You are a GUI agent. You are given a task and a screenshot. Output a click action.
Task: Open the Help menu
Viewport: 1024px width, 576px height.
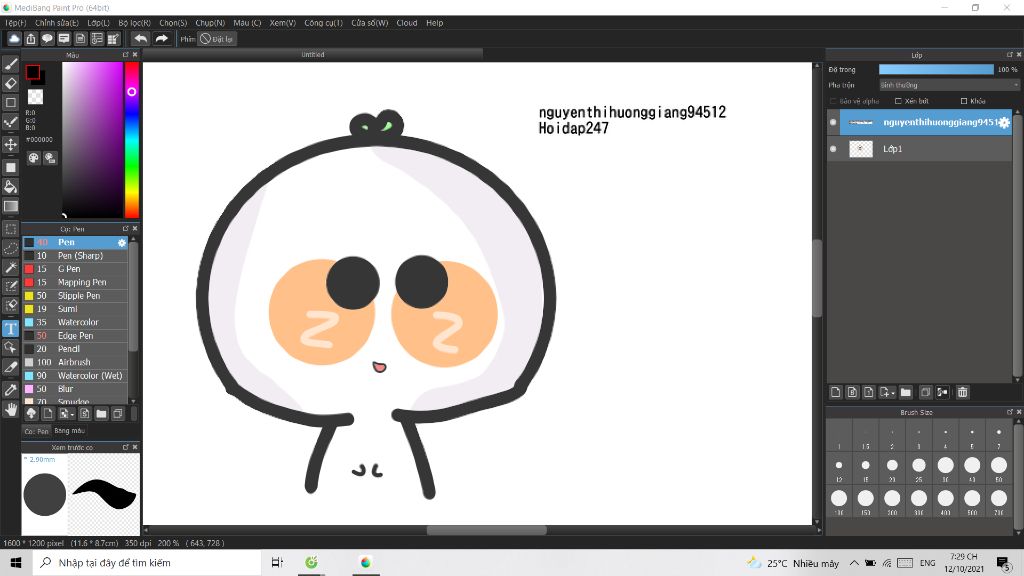click(x=435, y=23)
